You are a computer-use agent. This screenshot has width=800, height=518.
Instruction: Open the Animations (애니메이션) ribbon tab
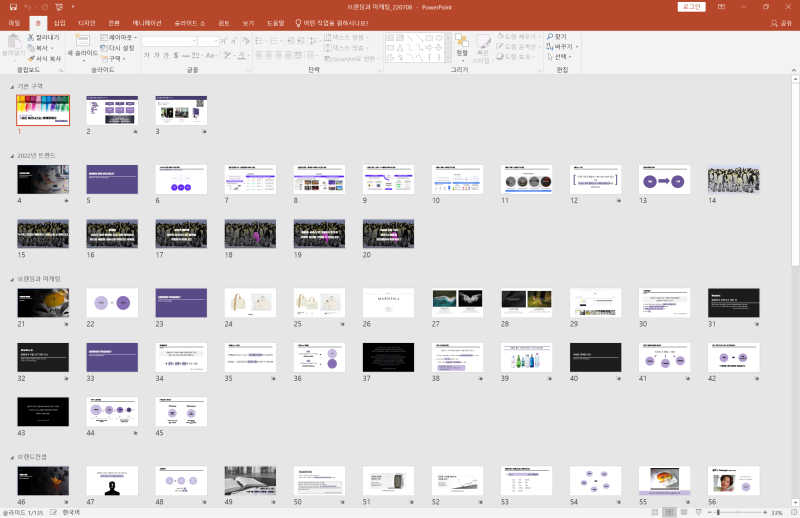point(149,22)
